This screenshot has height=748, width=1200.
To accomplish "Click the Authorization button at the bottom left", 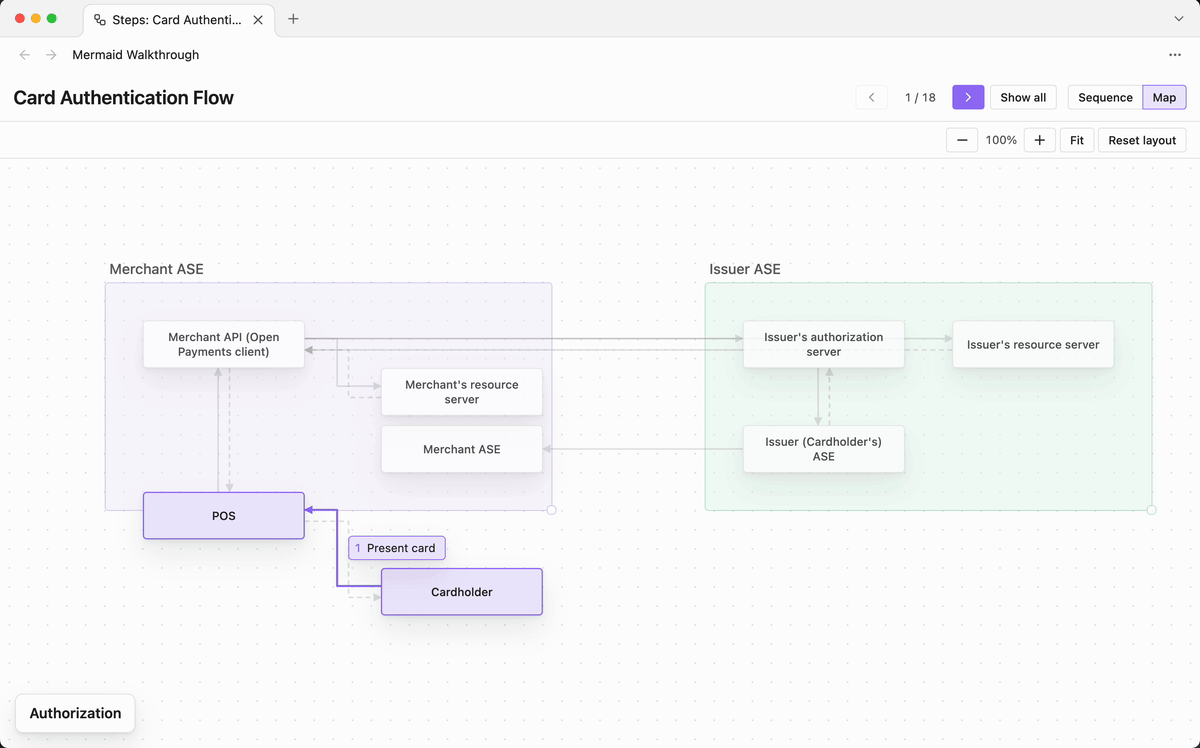I will coord(75,713).
